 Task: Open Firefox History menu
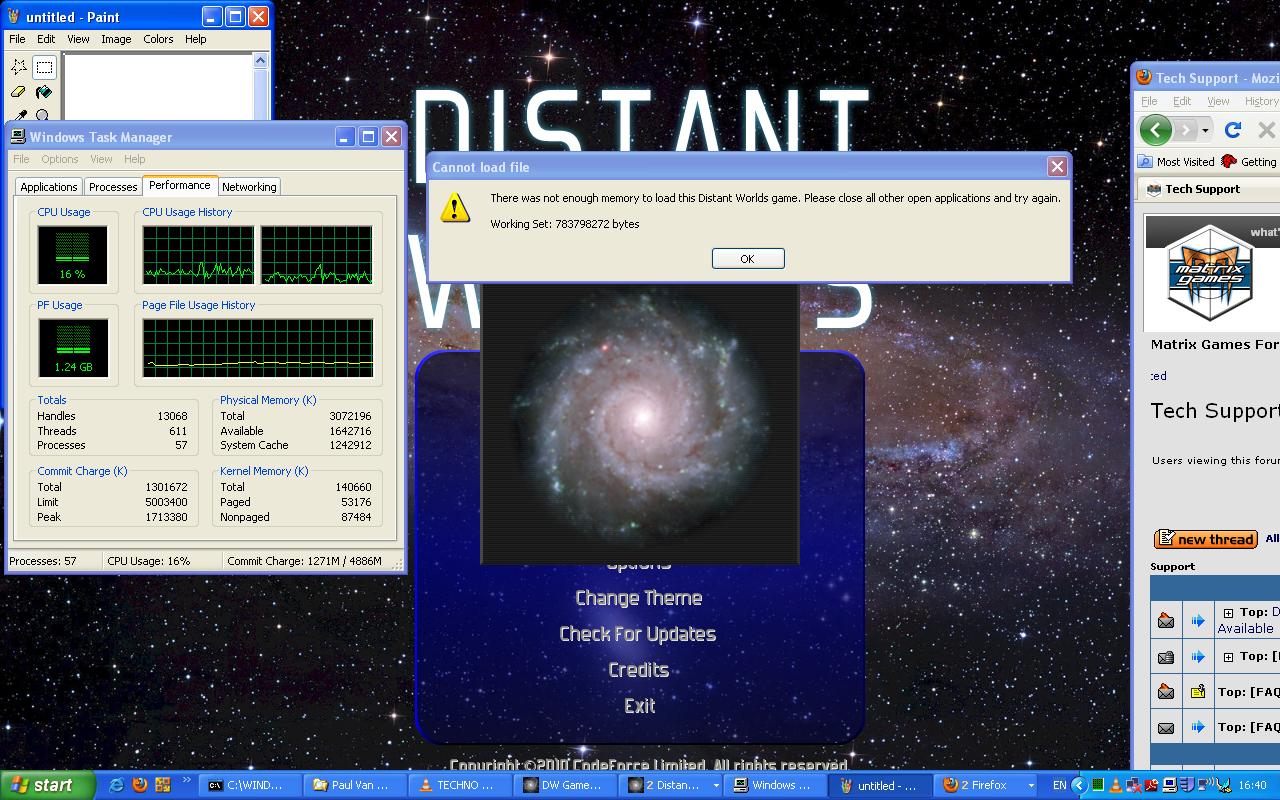pyautogui.click(x=1261, y=101)
